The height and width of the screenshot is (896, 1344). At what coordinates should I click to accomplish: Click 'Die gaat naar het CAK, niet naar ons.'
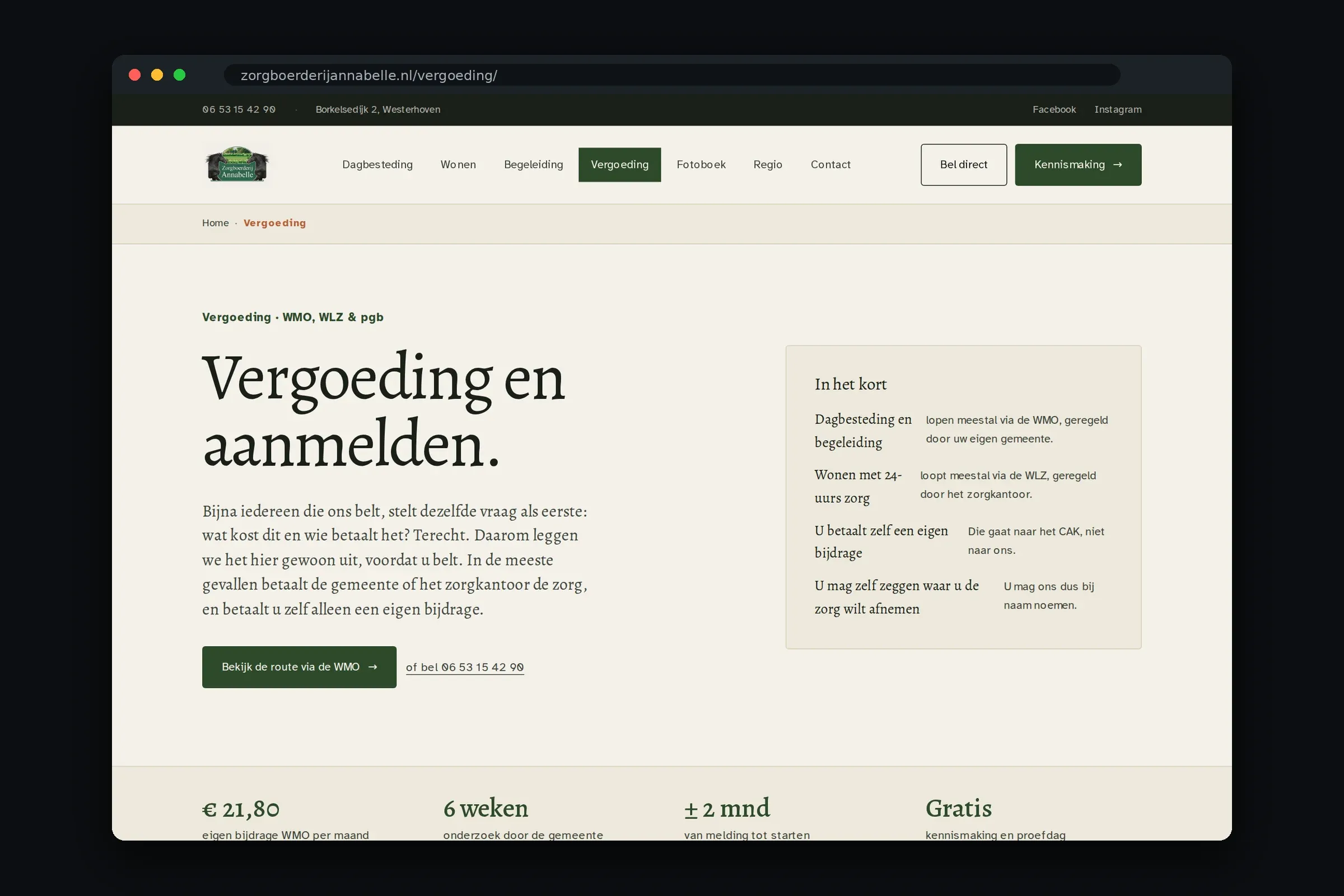(1036, 540)
